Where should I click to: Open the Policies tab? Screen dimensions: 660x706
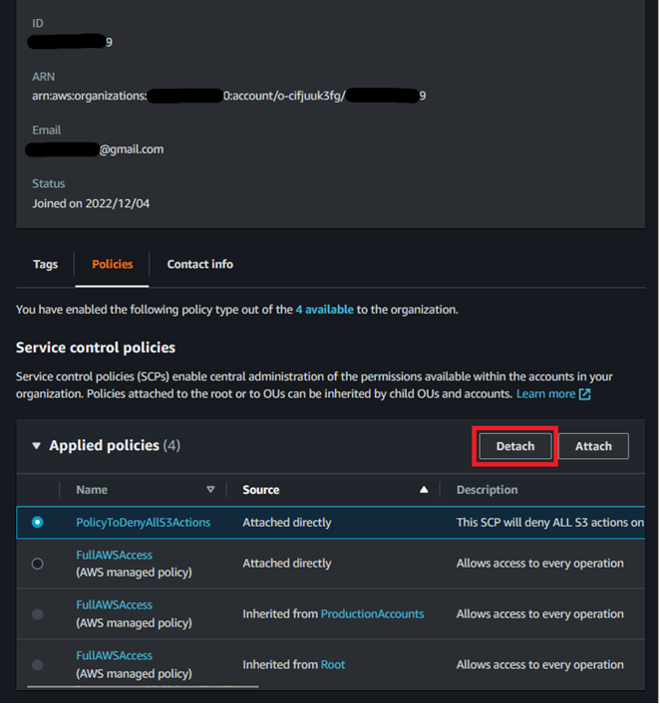tap(112, 264)
